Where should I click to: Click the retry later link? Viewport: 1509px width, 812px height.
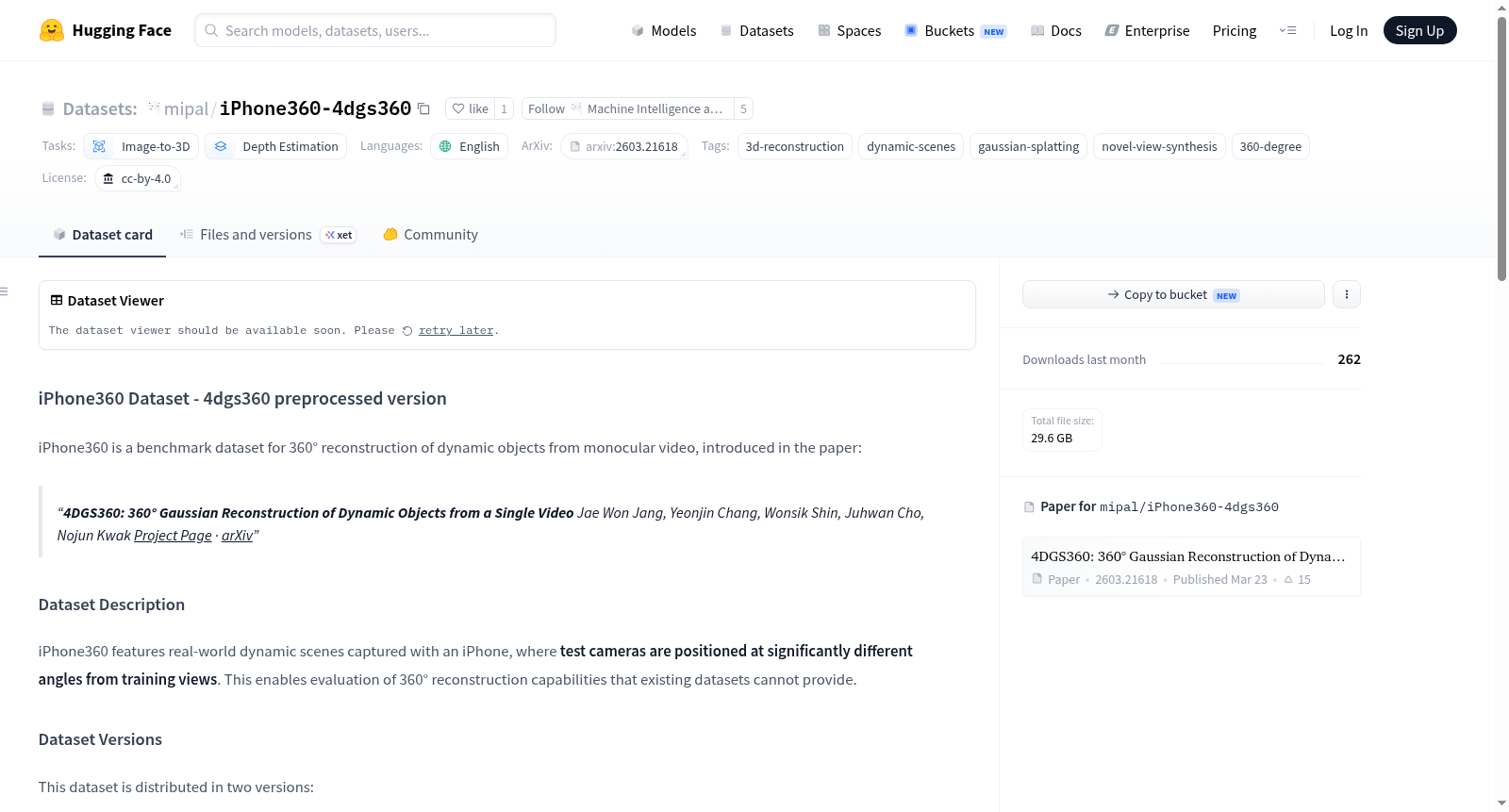[x=456, y=331]
